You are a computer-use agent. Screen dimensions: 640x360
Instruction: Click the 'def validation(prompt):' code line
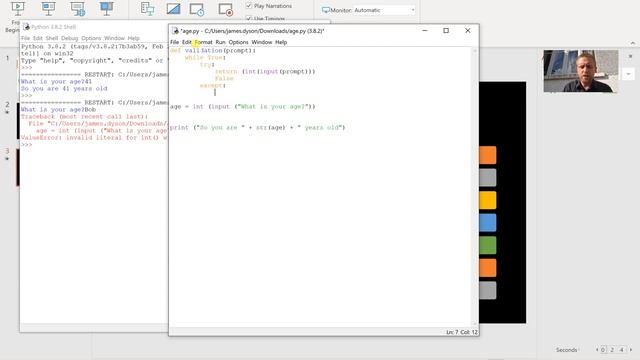(x=213, y=51)
